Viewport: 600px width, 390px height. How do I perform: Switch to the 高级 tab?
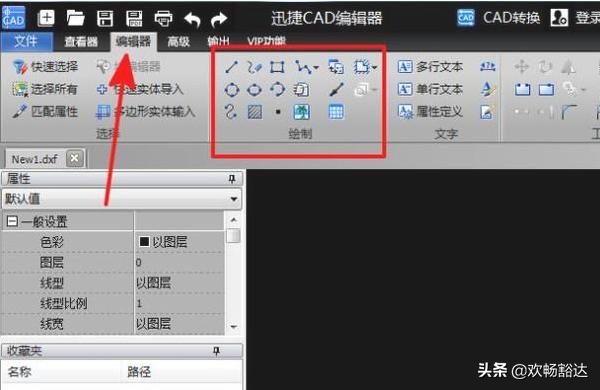point(178,41)
